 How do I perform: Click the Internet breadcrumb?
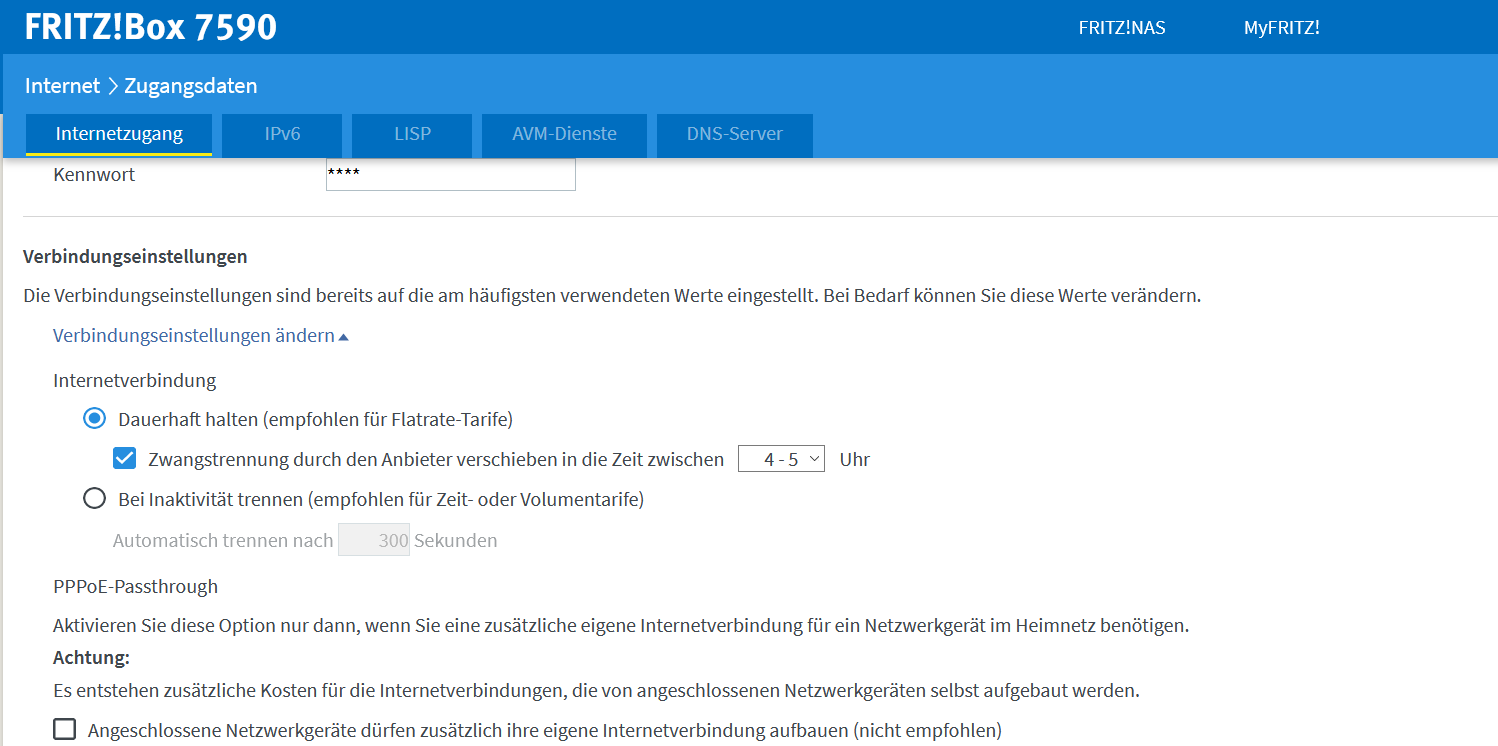[63, 86]
